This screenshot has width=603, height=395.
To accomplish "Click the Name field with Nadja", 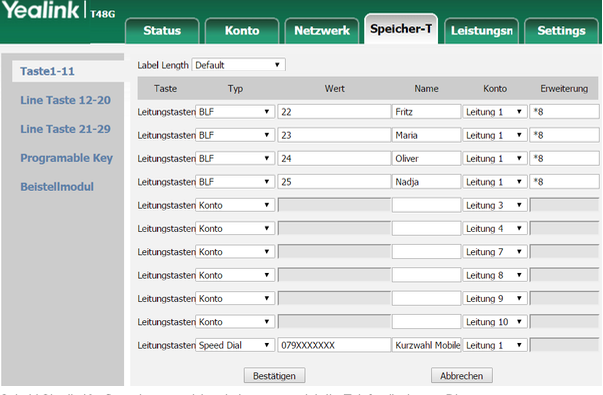I will point(426,182).
